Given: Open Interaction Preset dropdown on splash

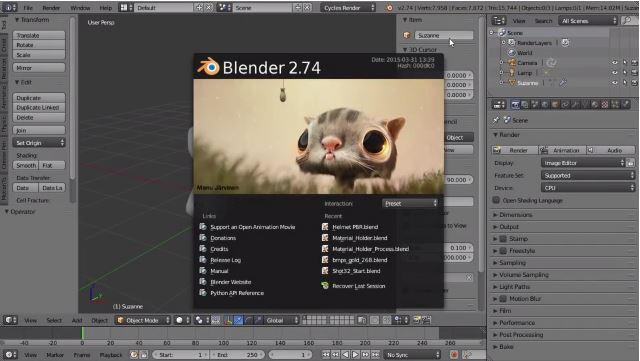Looking at the screenshot, I should [410, 203].
